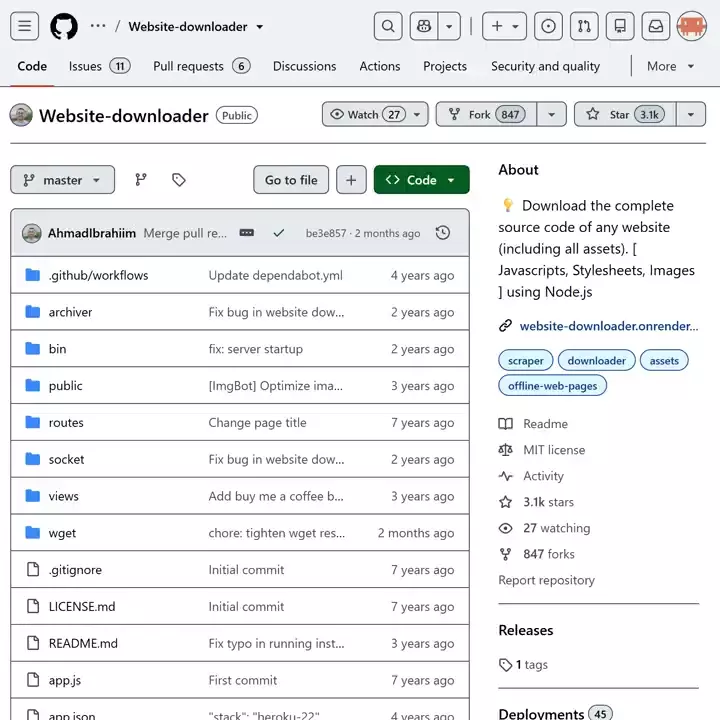Open the user avatar menu

pyautogui.click(x=692, y=26)
